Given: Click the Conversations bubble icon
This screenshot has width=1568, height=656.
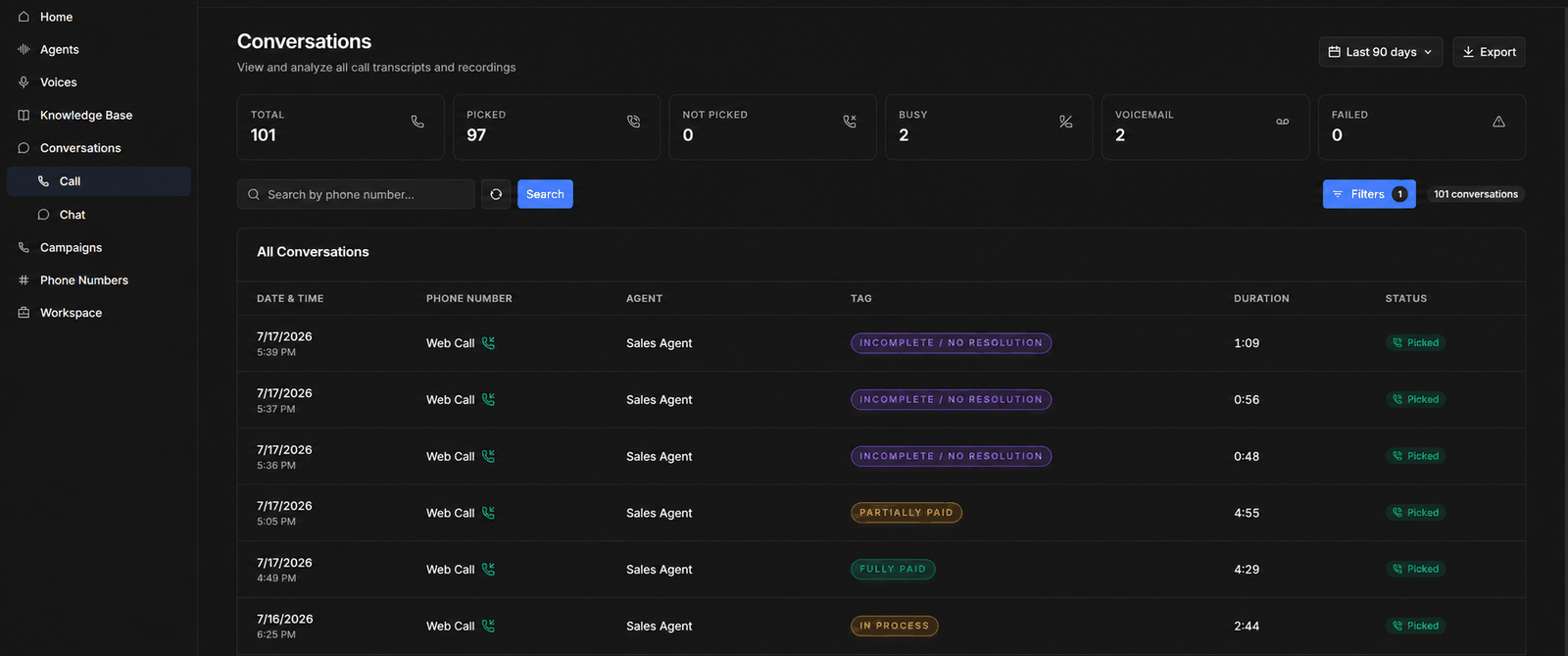Looking at the screenshot, I should [24, 148].
